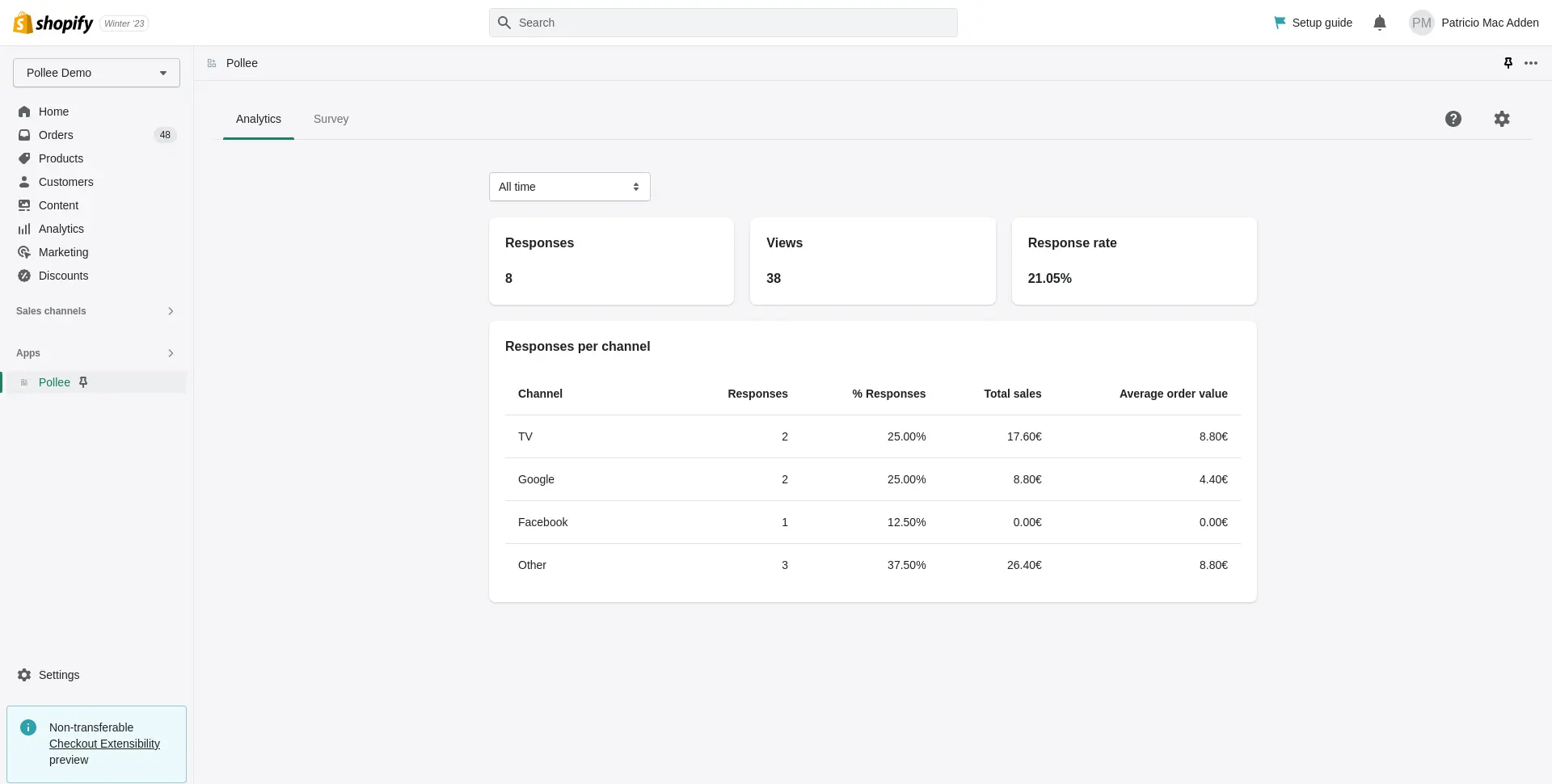
Task: Open the notification bell
Action: [1380, 23]
